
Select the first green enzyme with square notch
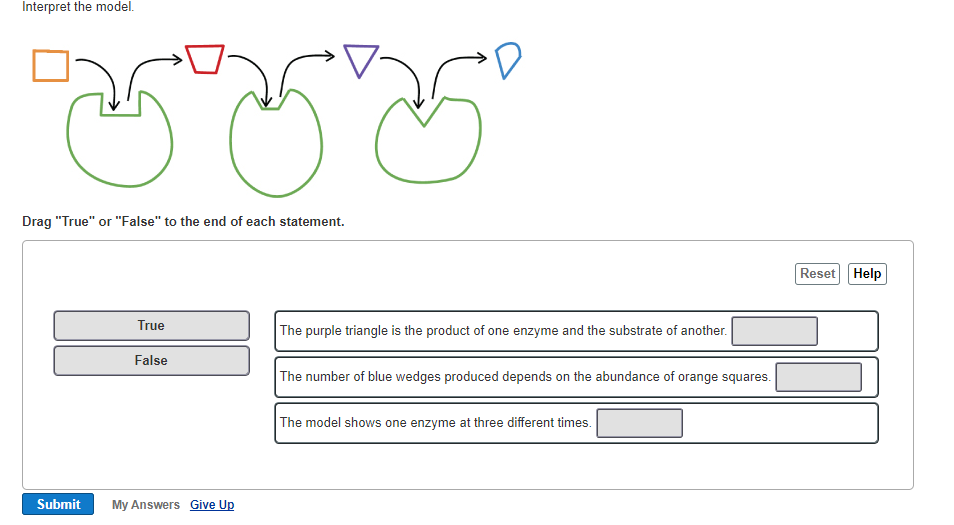coord(119,139)
